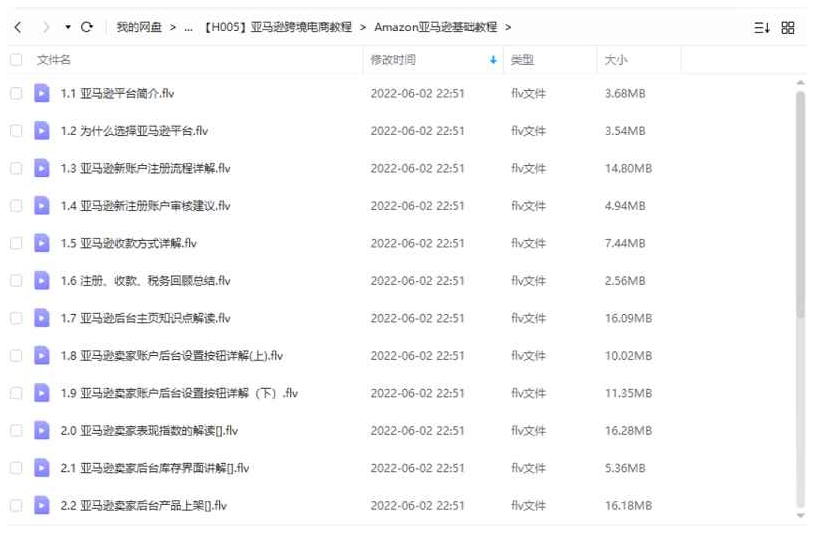Check the box for 2.2 亚马逊卖家后台产品上架 row
Screen dimensions: 821x533
pos(16,505)
